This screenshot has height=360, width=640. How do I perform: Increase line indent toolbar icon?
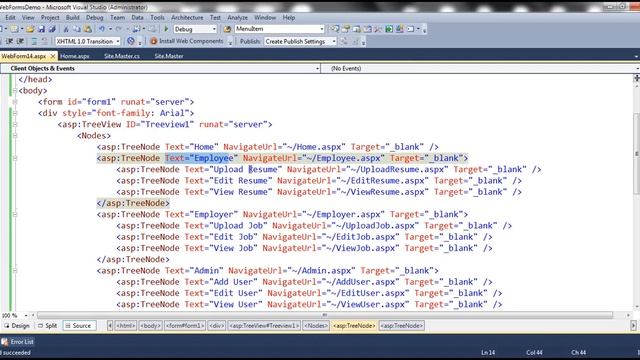pos(20,41)
